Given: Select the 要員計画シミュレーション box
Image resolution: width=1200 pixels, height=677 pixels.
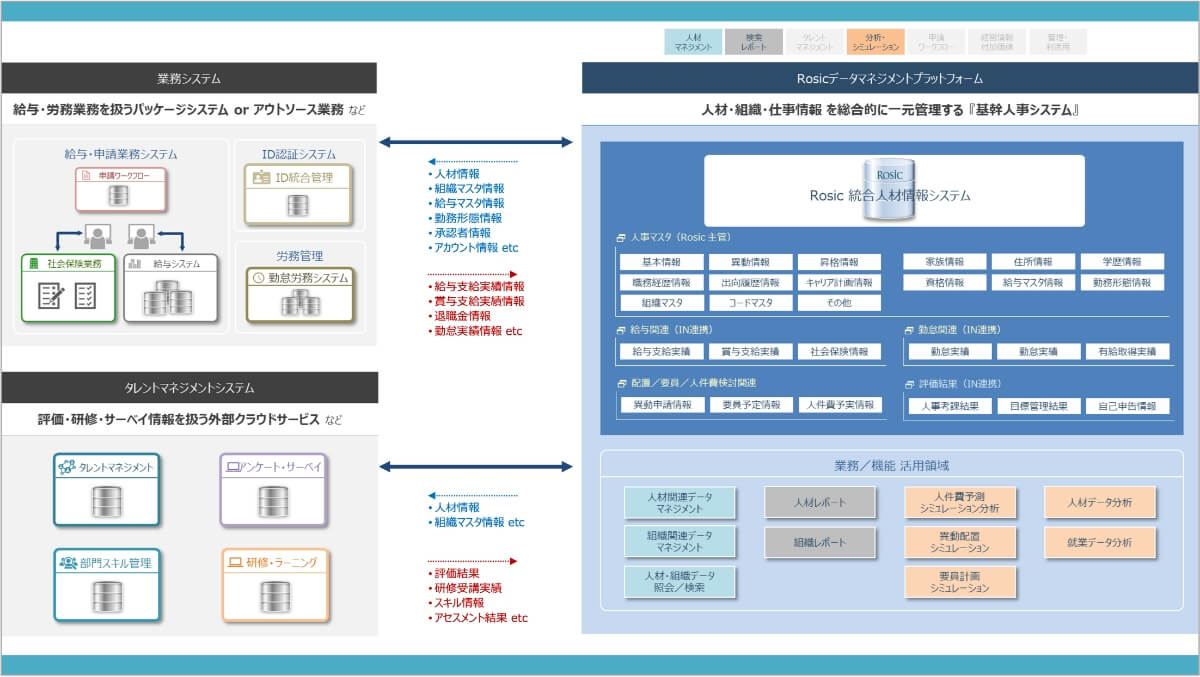Looking at the screenshot, I should tap(960, 582).
